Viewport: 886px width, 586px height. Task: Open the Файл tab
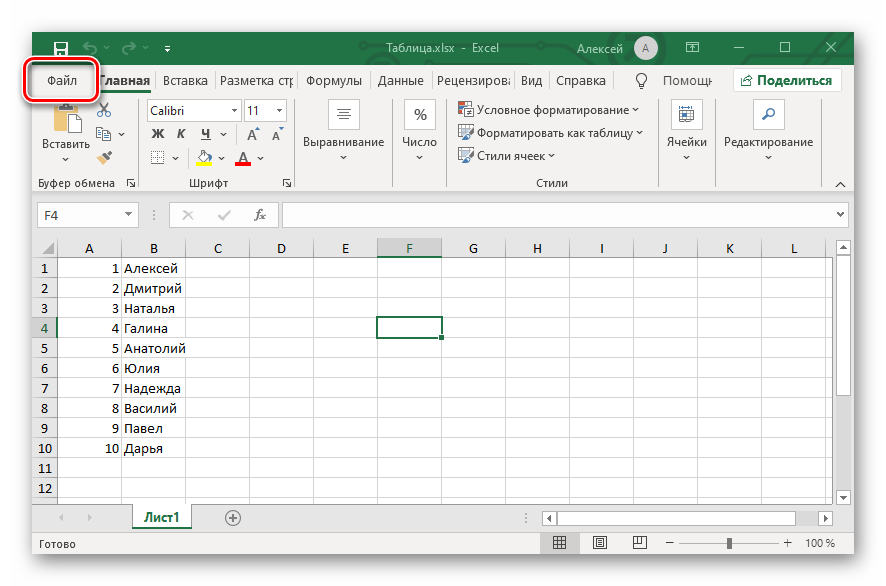62,81
